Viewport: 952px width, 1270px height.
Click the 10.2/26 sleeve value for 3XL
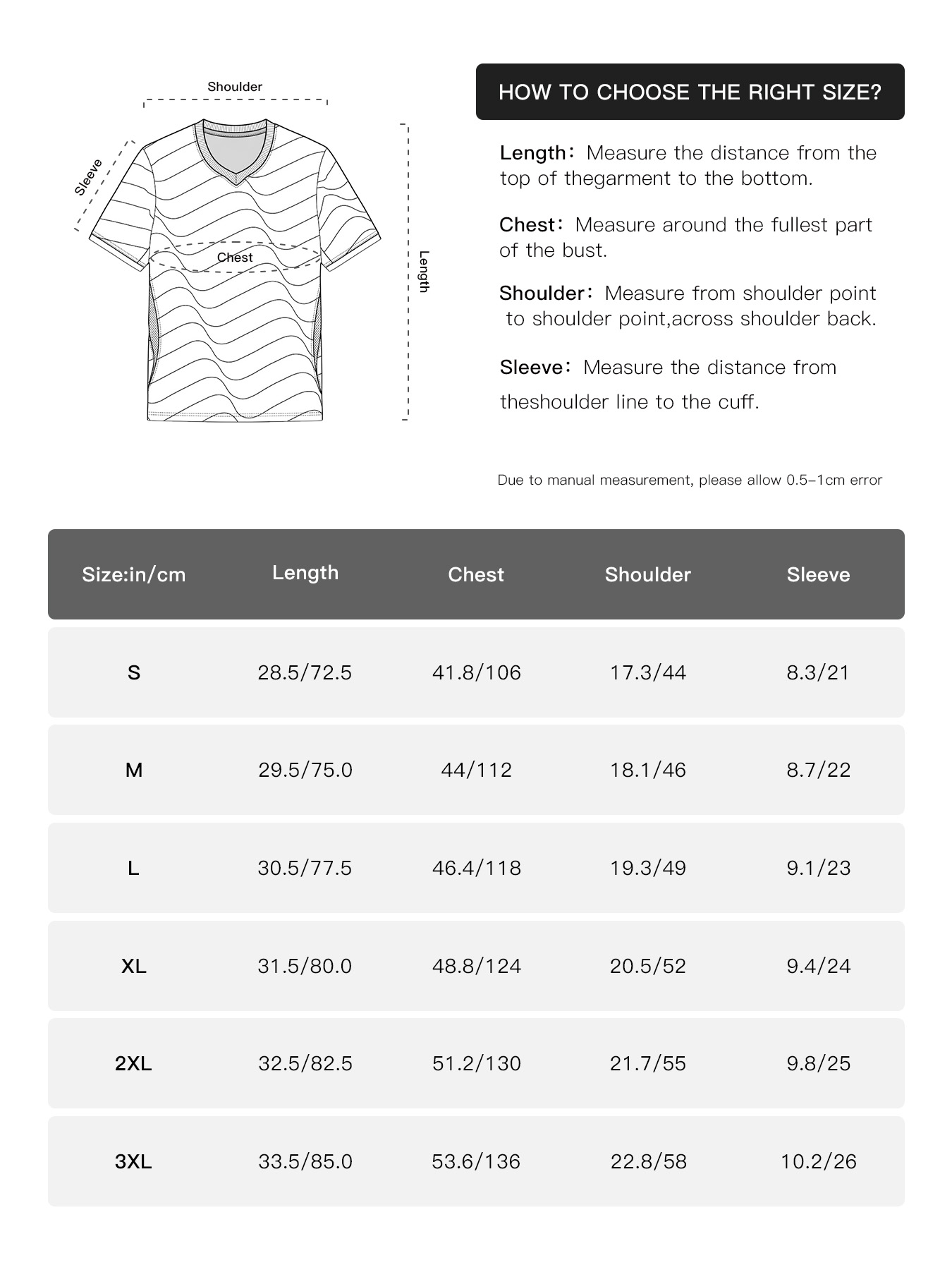[x=819, y=1161]
